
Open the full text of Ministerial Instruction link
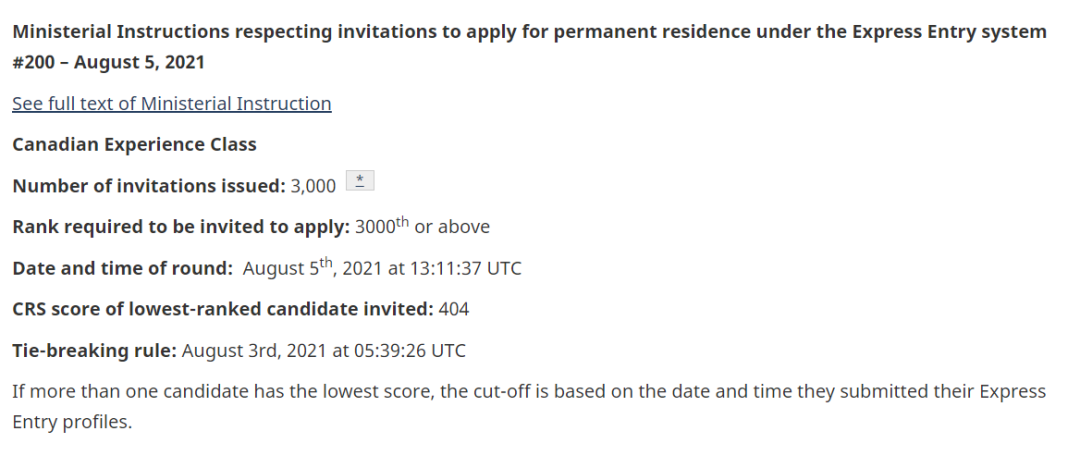click(171, 104)
